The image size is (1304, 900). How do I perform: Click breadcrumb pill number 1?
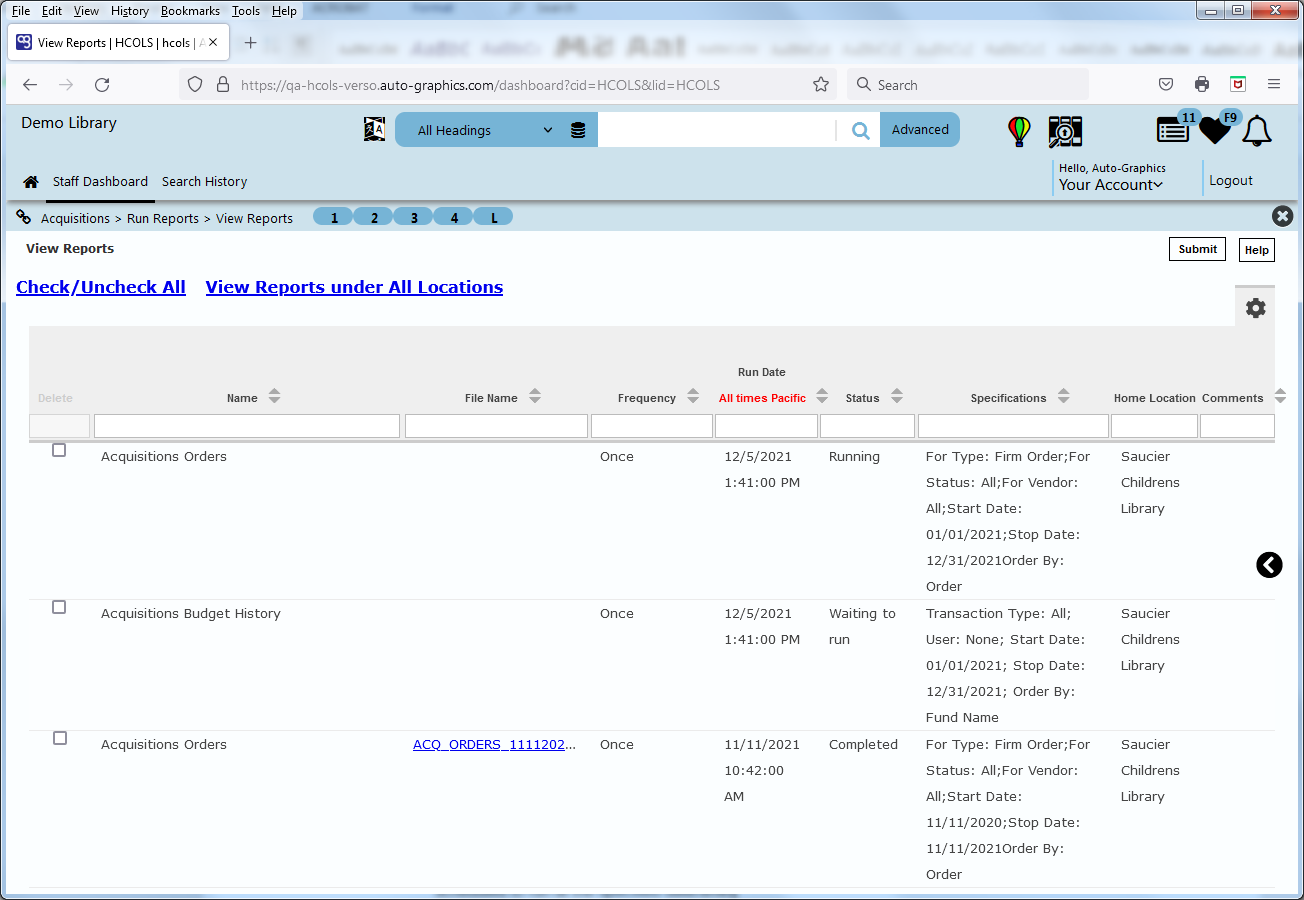click(x=334, y=217)
